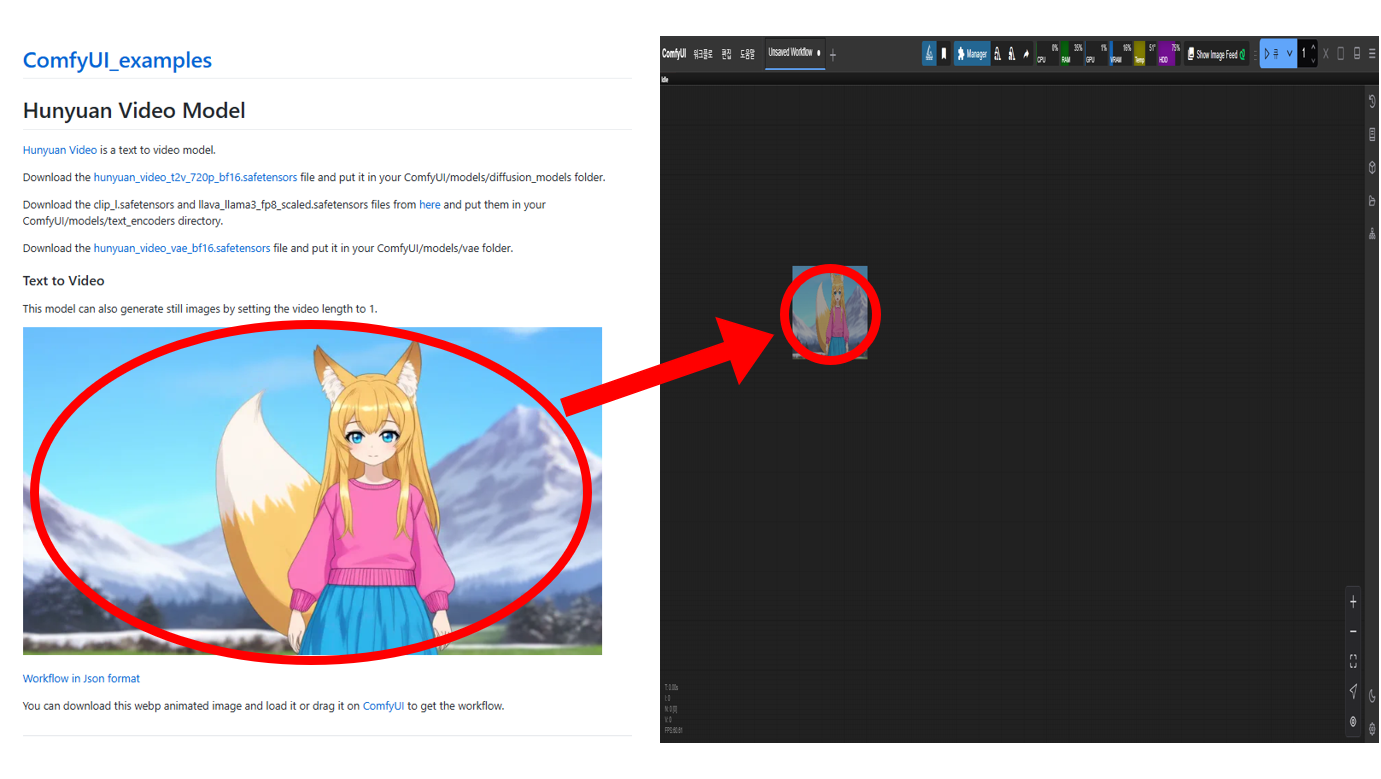Zoom out the canvas with minus button
This screenshot has width=1381, height=779.
[1353, 632]
